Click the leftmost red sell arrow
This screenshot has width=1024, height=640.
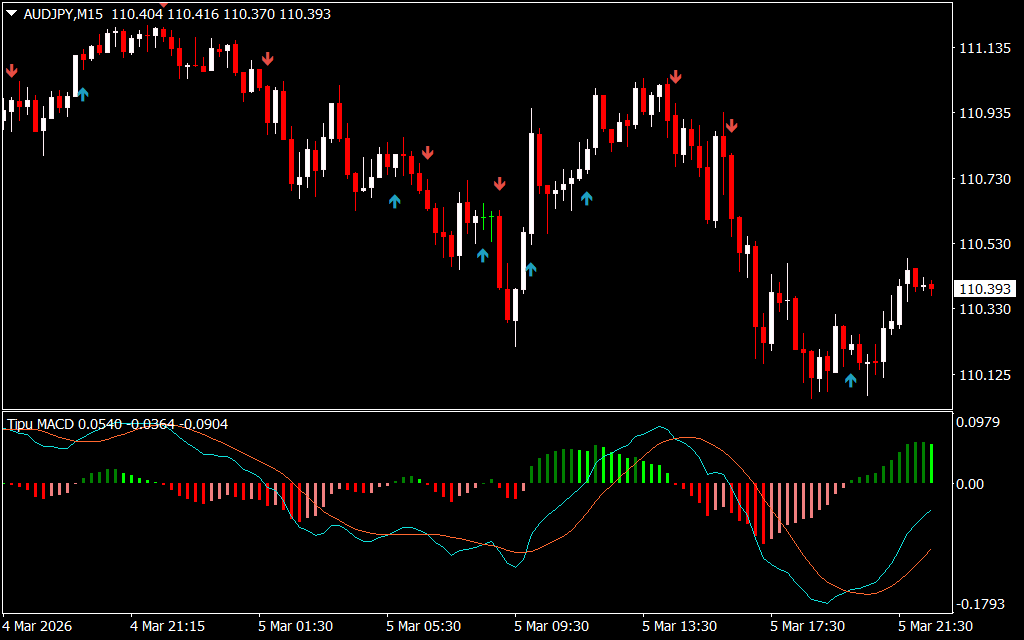pyautogui.click(x=11, y=70)
